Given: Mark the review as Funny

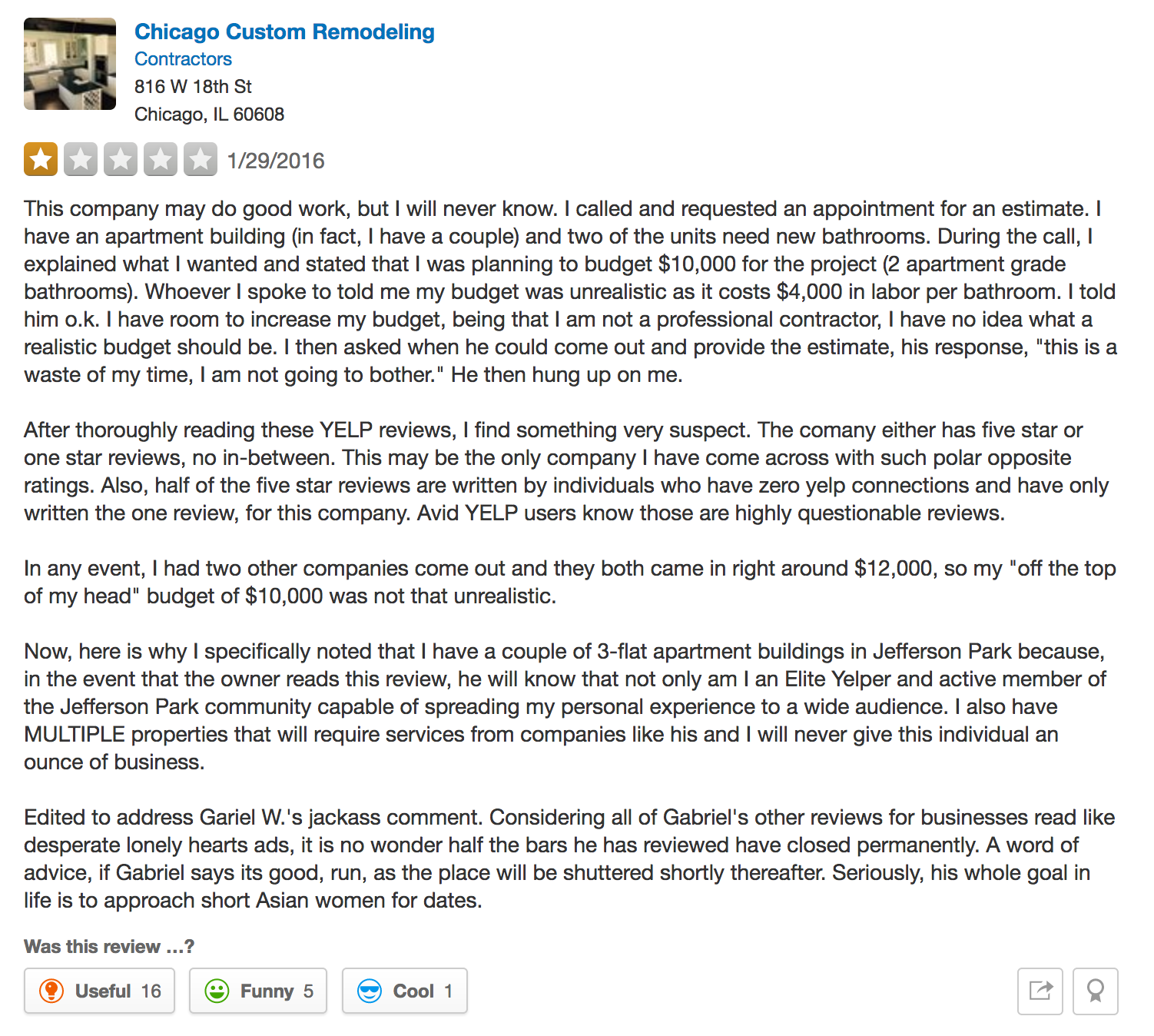Looking at the screenshot, I should click(258, 991).
